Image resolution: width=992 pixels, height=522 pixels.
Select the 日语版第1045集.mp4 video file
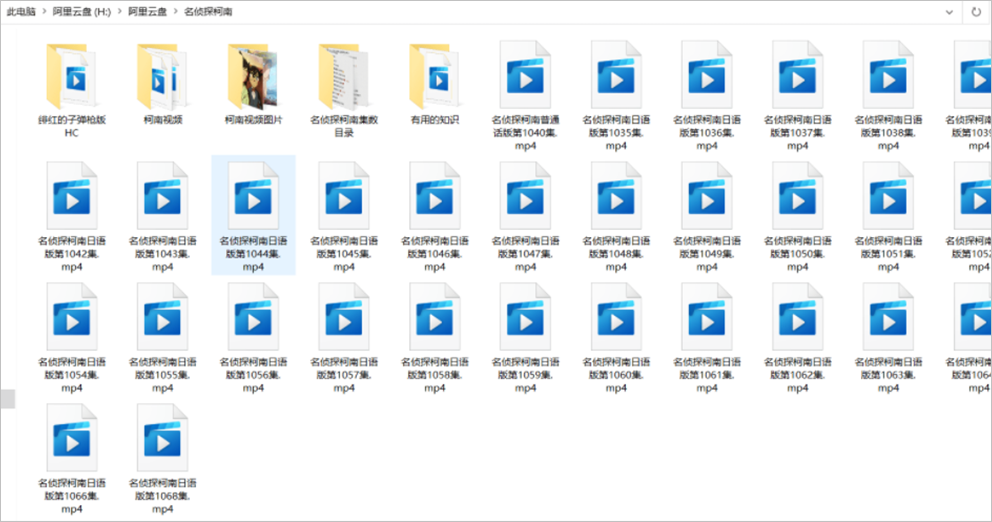click(344, 217)
